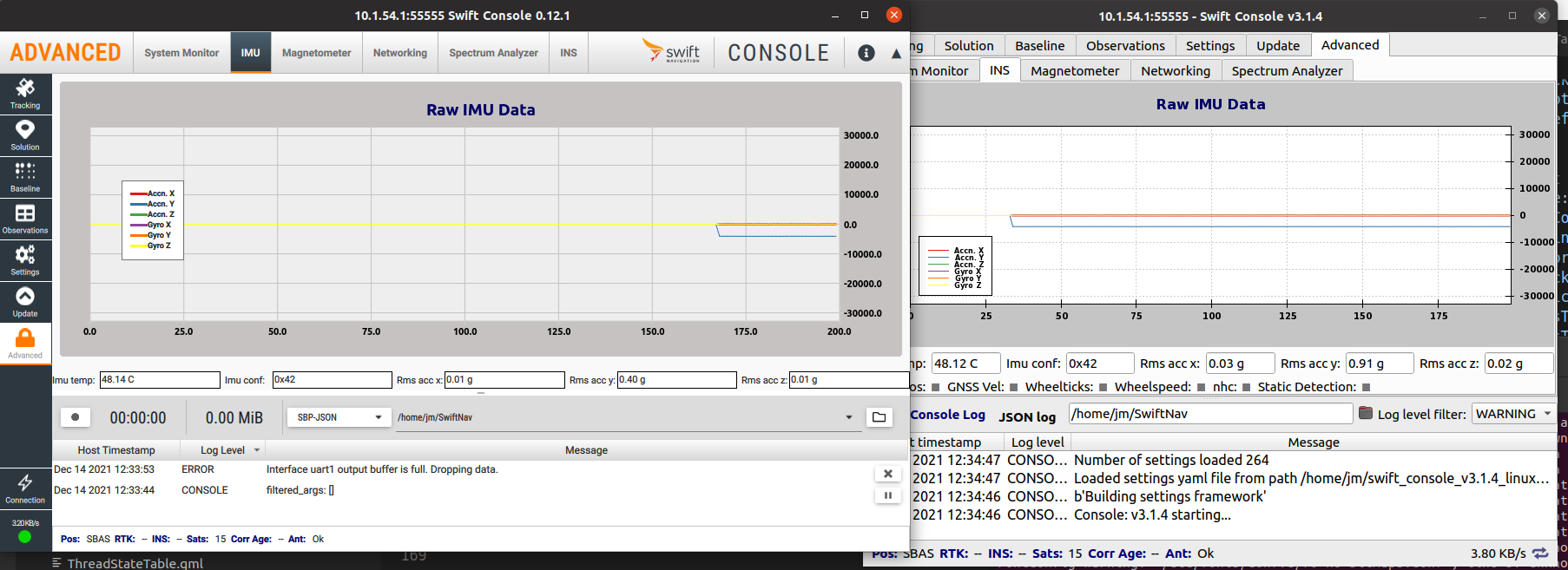Collapse header using the up triangle

click(896, 54)
